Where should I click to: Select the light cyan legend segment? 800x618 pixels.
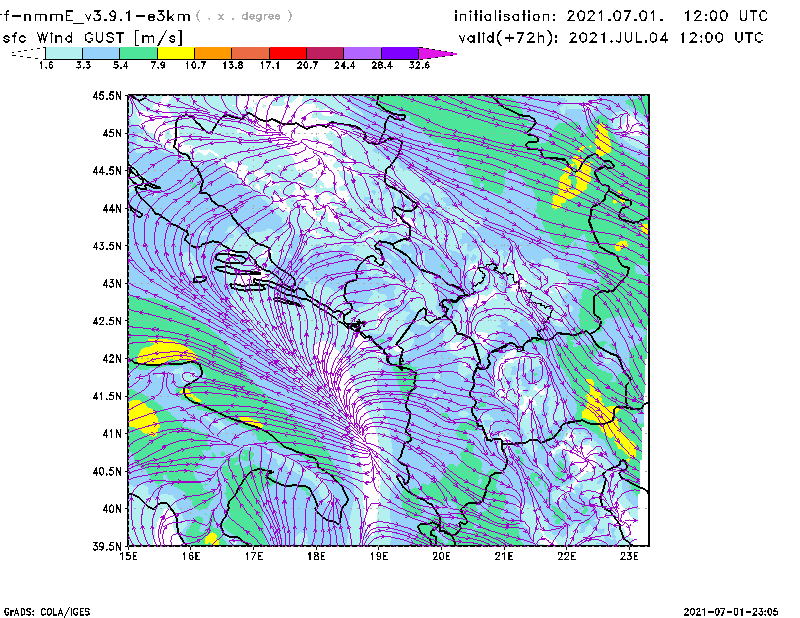(64, 53)
